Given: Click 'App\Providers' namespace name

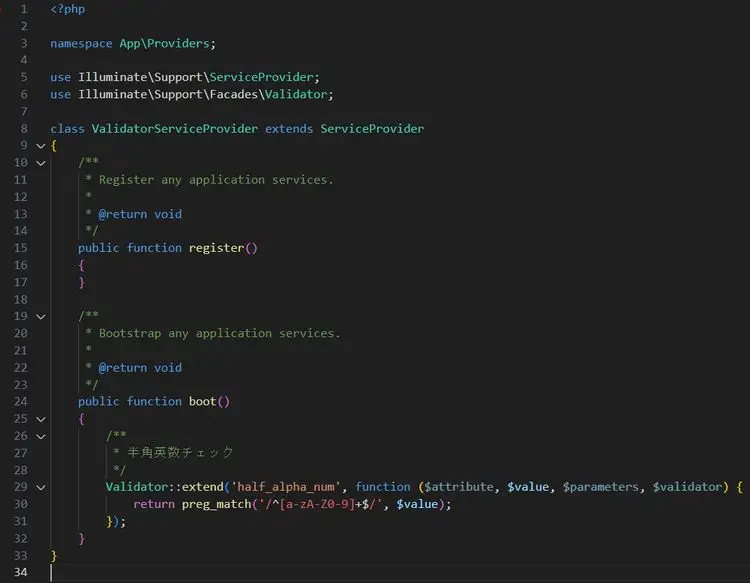Looking at the screenshot, I should [165, 44].
